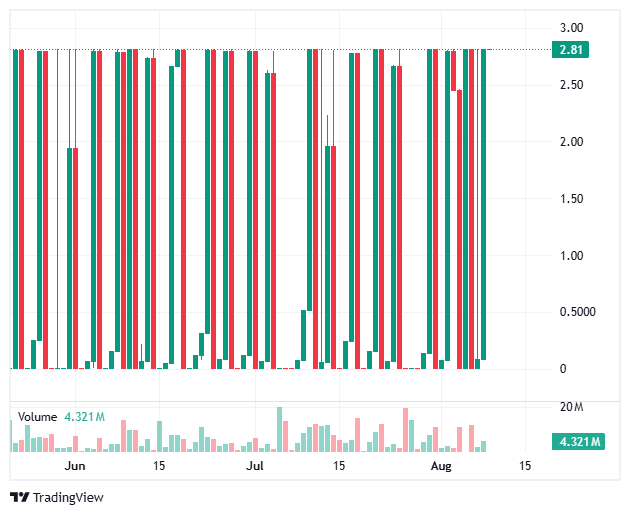Click the 1.00 price axis label

pyautogui.click(x=571, y=255)
